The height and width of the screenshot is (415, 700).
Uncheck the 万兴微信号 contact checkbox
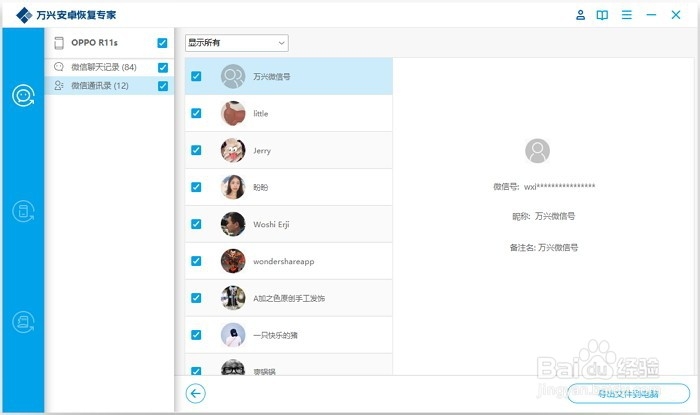196,76
